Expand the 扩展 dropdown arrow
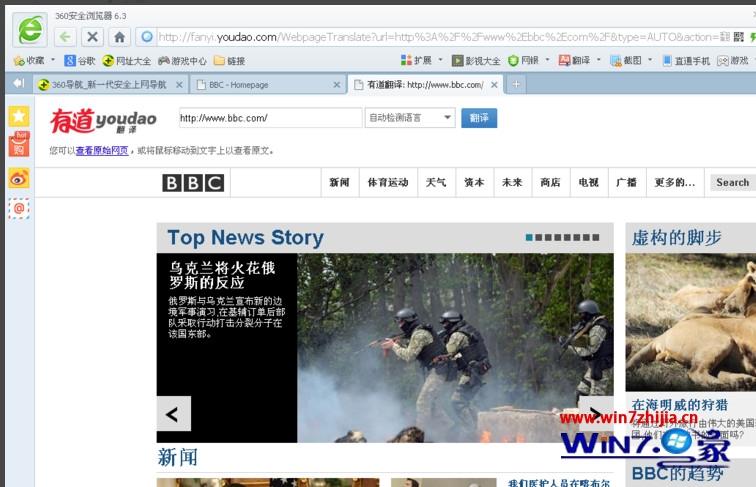The image size is (756, 487). click(440, 60)
